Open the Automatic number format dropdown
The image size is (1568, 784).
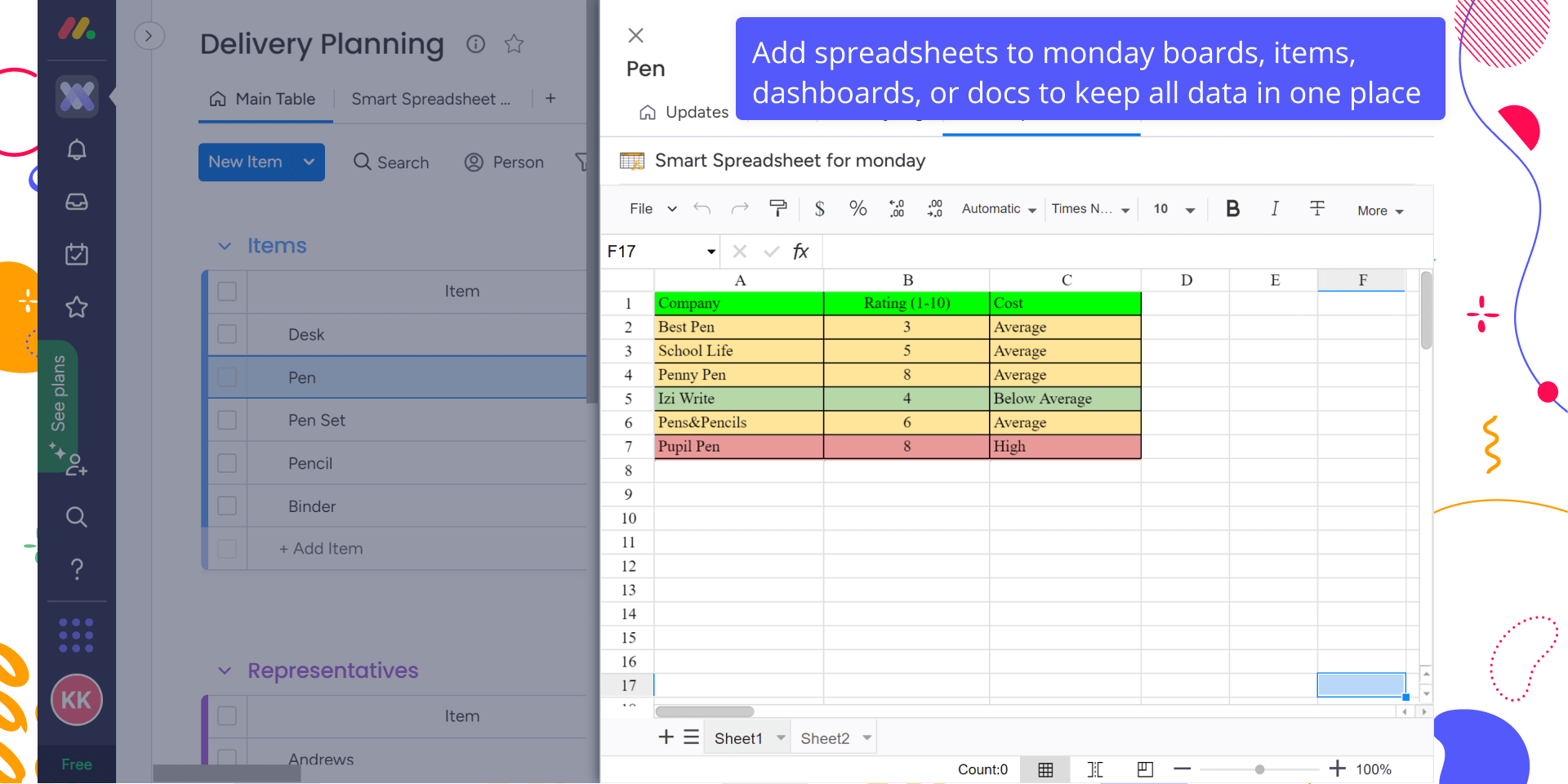999,209
